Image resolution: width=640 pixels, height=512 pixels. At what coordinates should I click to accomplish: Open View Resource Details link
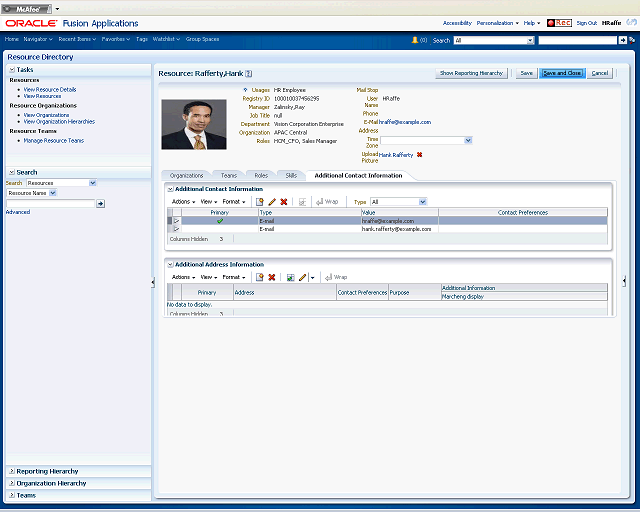(50, 89)
